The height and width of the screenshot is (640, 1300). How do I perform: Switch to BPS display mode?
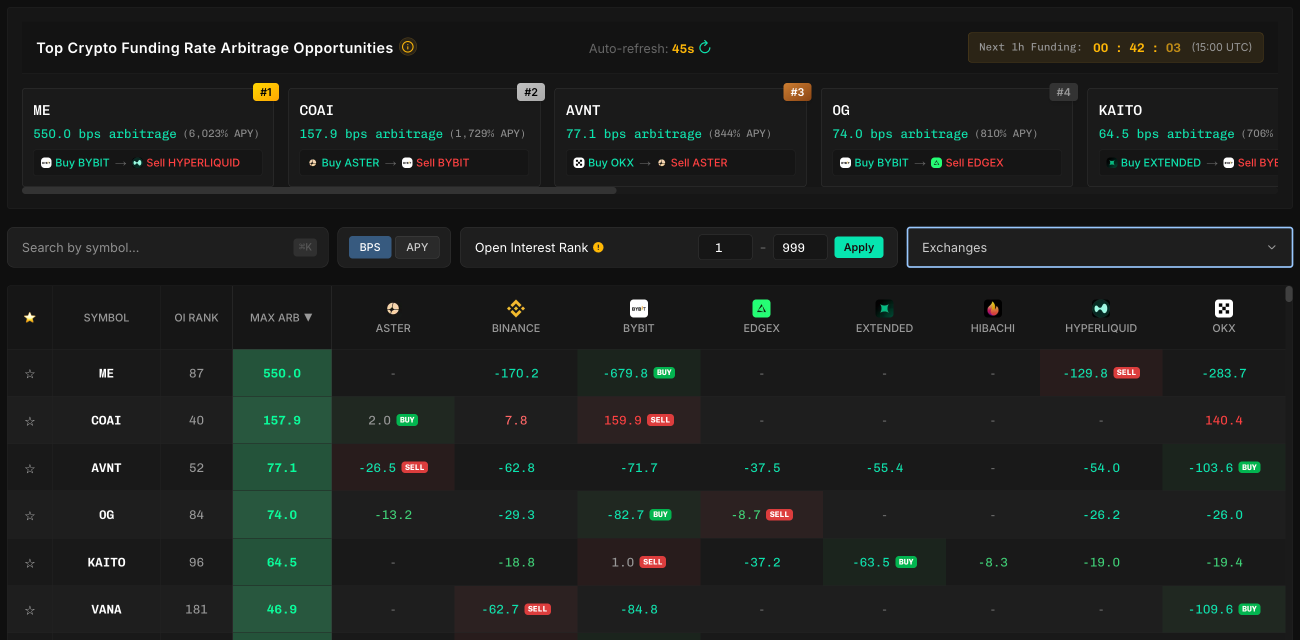369,246
